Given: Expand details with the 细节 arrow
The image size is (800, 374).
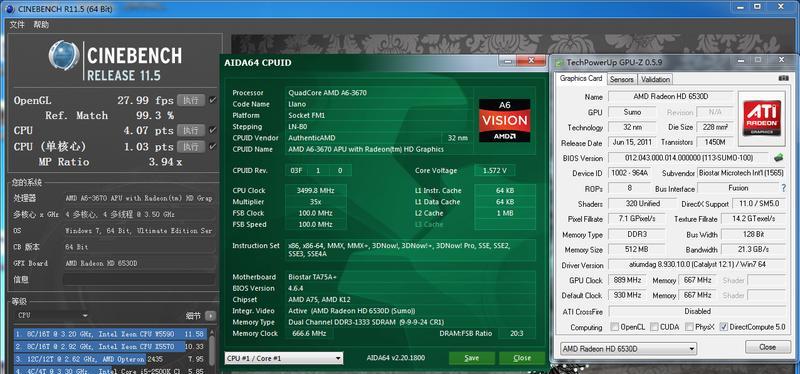Looking at the screenshot, I should (210, 316).
